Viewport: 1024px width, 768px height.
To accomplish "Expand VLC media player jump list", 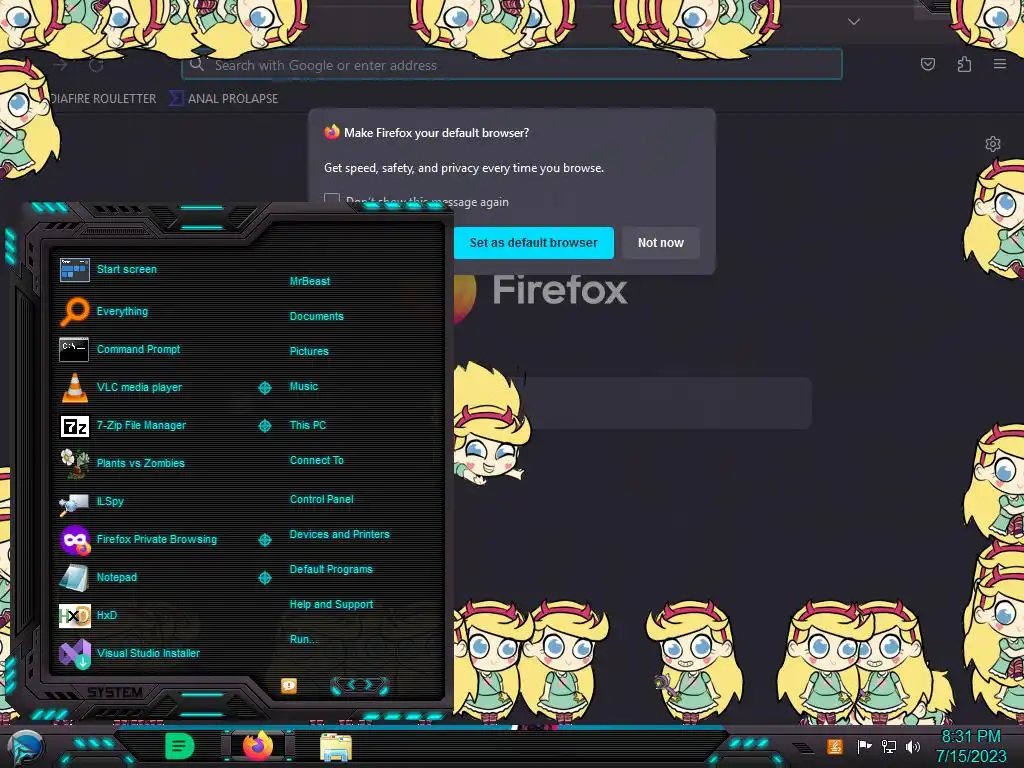I will [264, 388].
